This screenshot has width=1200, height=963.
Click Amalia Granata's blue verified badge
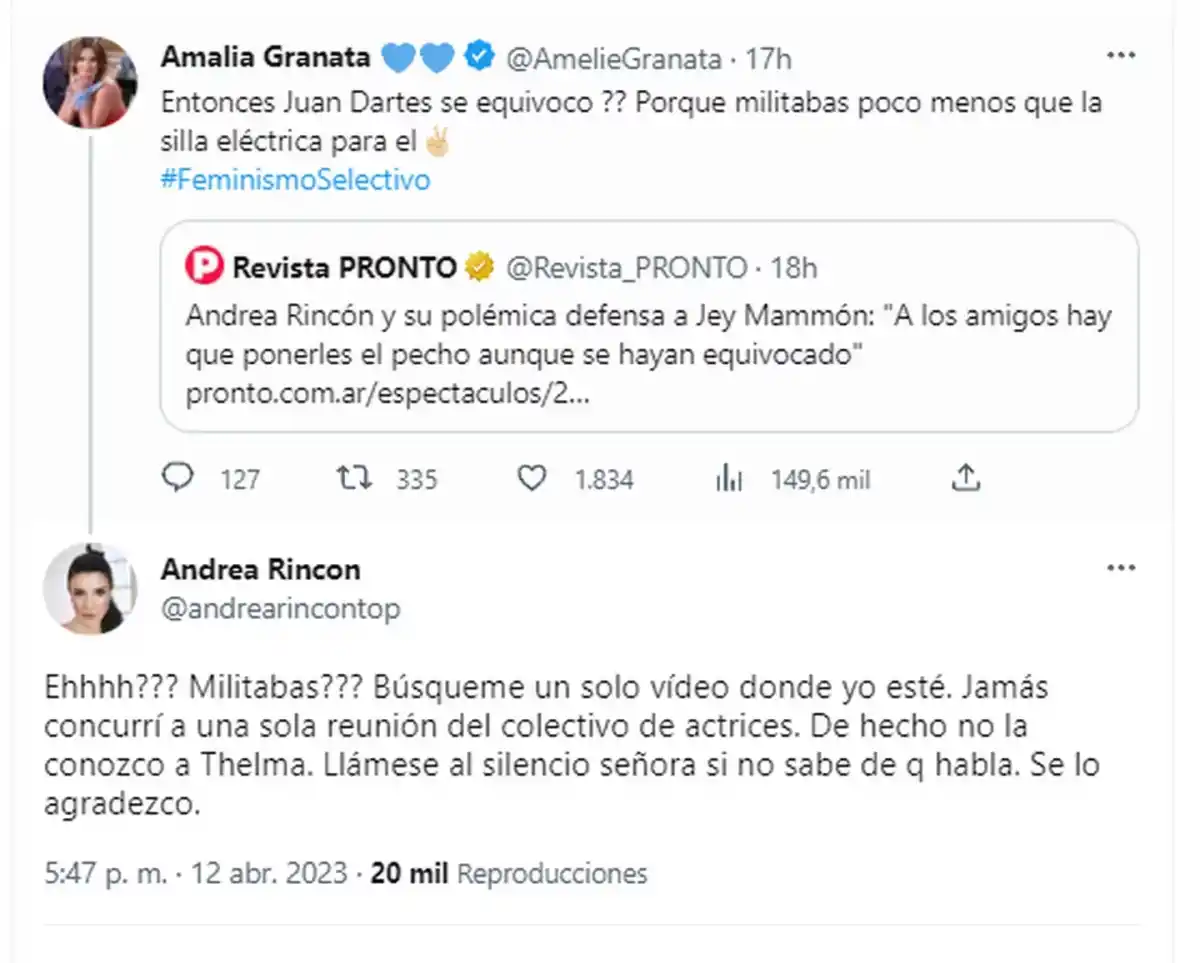pos(477,57)
